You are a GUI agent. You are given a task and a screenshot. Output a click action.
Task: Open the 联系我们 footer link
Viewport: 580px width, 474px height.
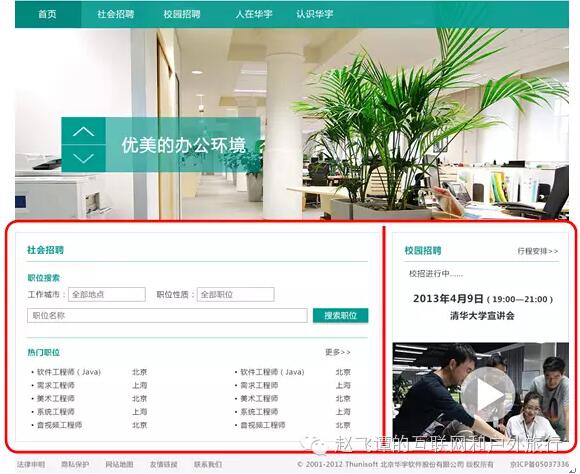coord(208,464)
